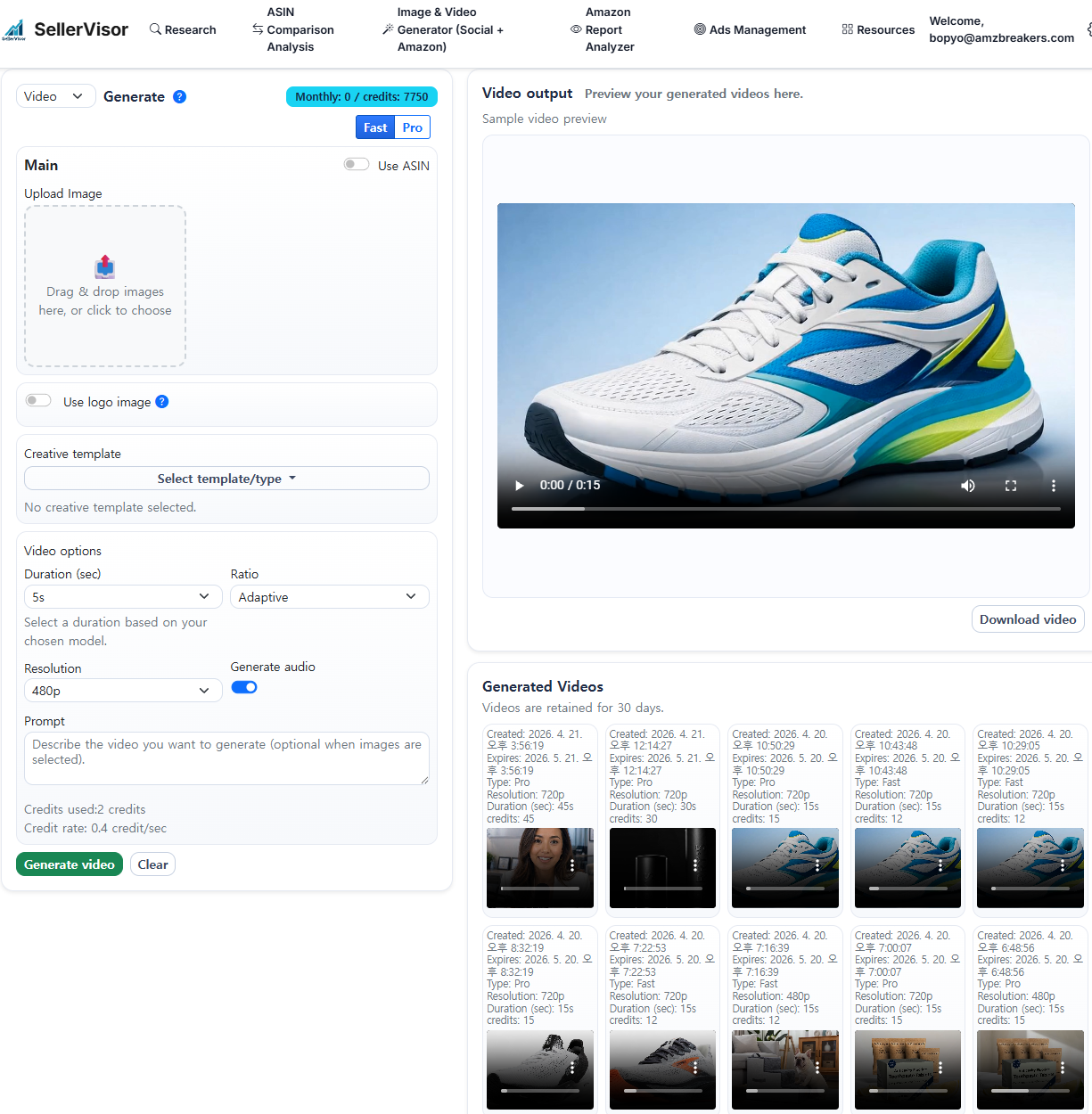The width and height of the screenshot is (1092, 1114).
Task: Mute the video using the speaker icon
Action: (x=967, y=486)
